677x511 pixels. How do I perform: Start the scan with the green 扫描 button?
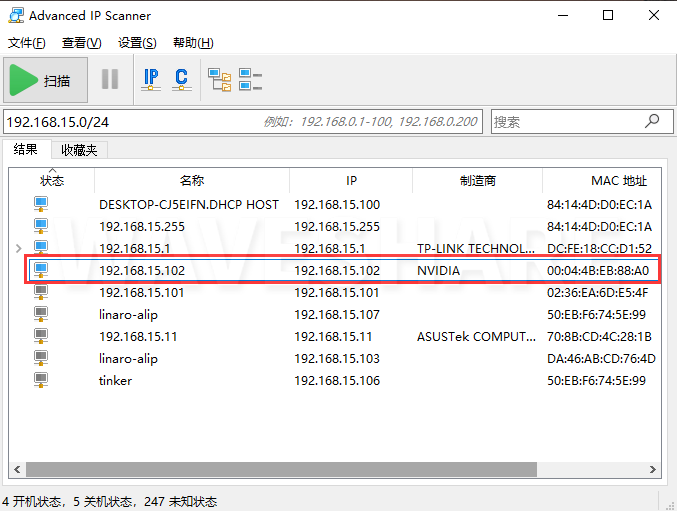click(x=45, y=80)
